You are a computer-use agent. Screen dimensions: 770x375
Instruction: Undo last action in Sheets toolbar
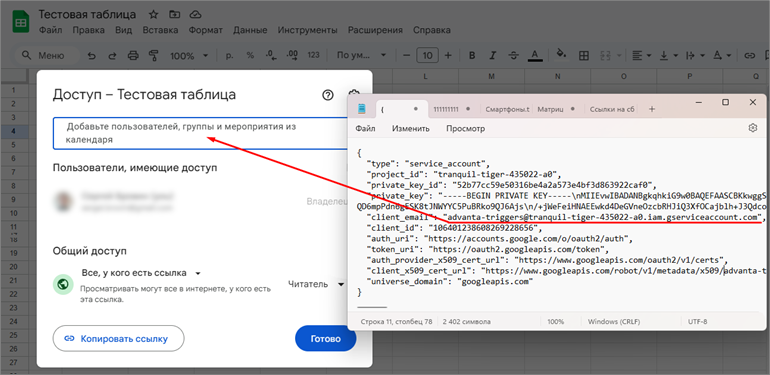click(91, 55)
